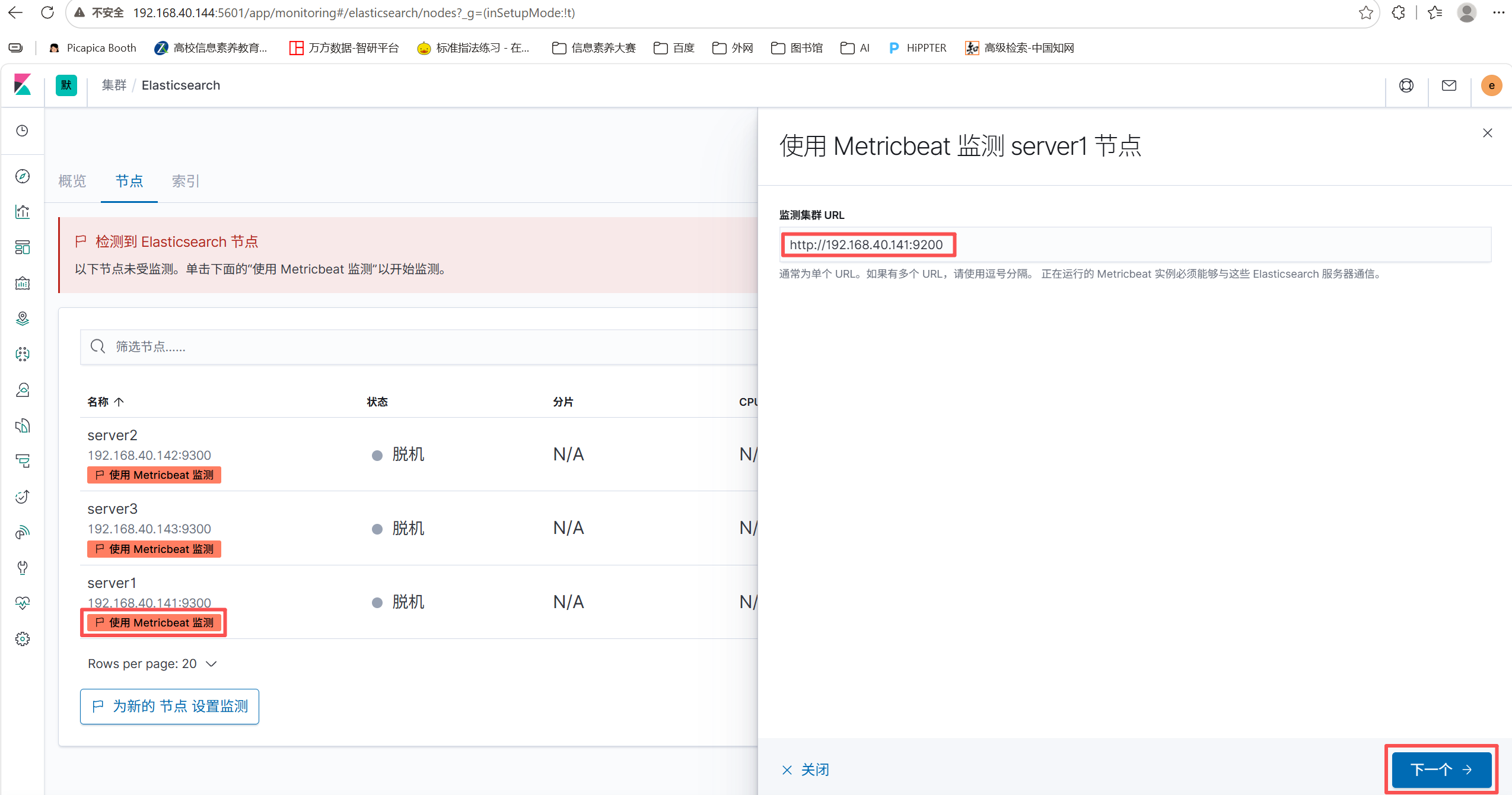Open Infrastructure metrics icon in sidebar
1512x795 pixels.
click(x=23, y=390)
